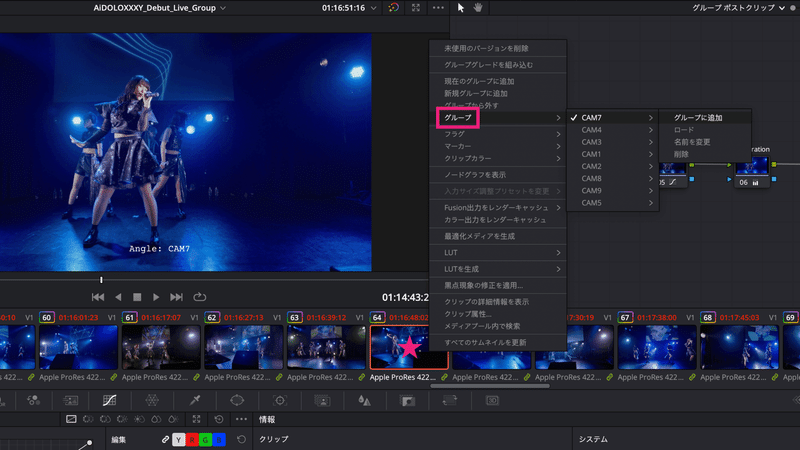The height and width of the screenshot is (450, 800).
Task: Open the Magic Mask palette
Action: click(322, 401)
